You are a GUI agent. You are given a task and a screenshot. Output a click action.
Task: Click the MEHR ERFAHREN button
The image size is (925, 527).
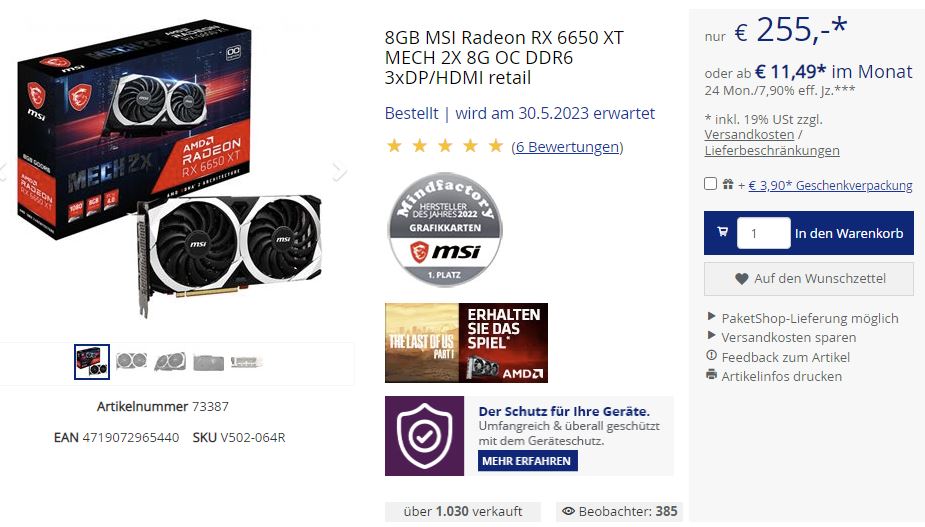click(527, 461)
